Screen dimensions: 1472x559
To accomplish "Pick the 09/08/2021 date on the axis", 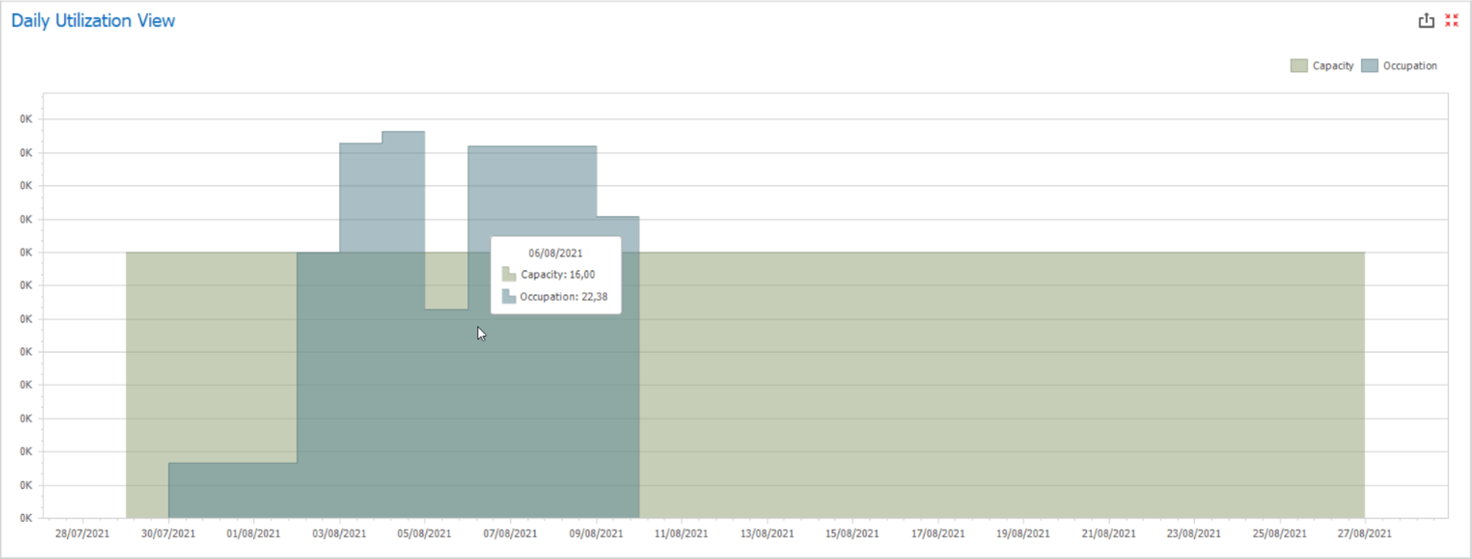I will 596,534.
